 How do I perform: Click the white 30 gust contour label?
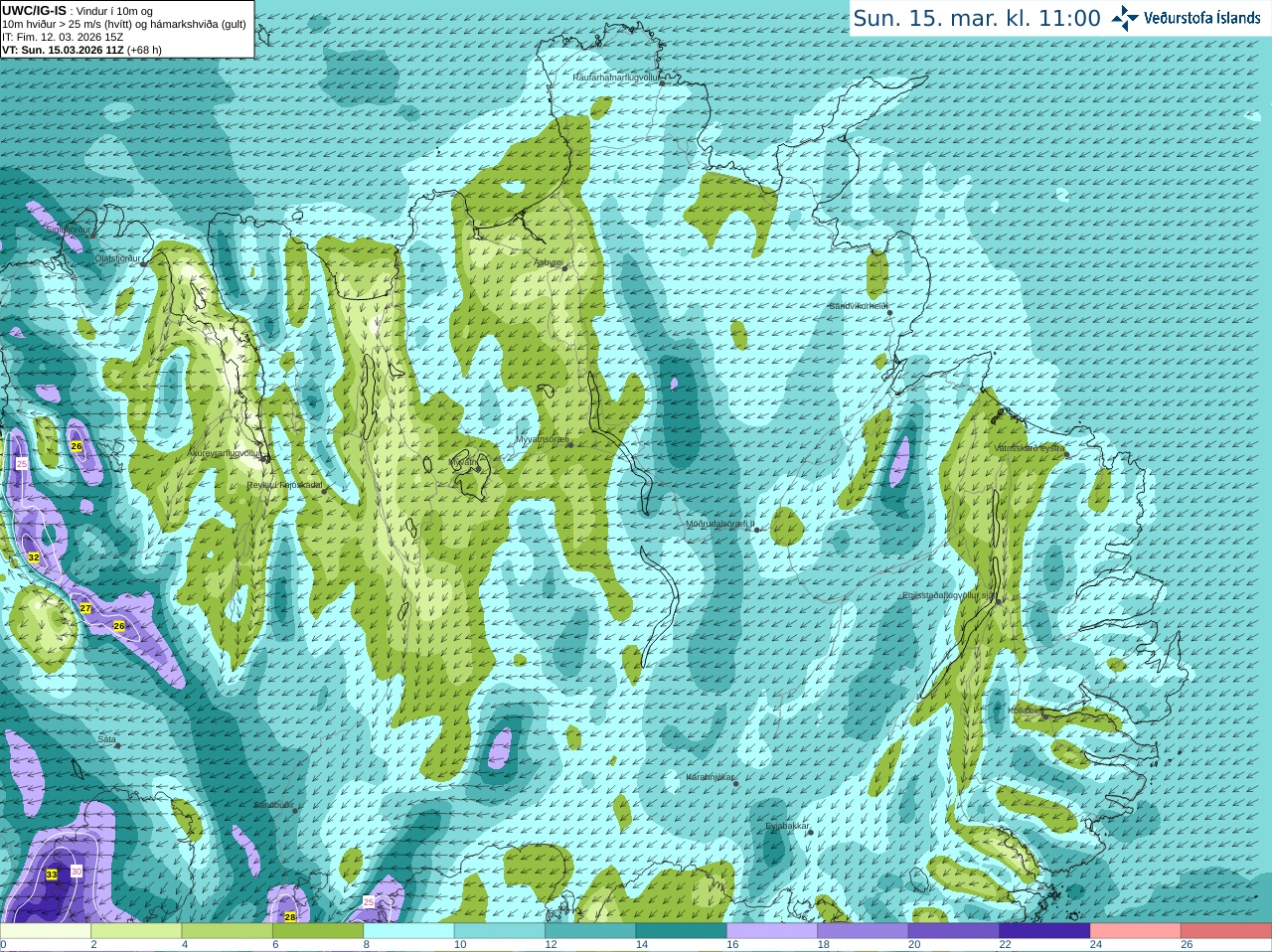tap(77, 871)
